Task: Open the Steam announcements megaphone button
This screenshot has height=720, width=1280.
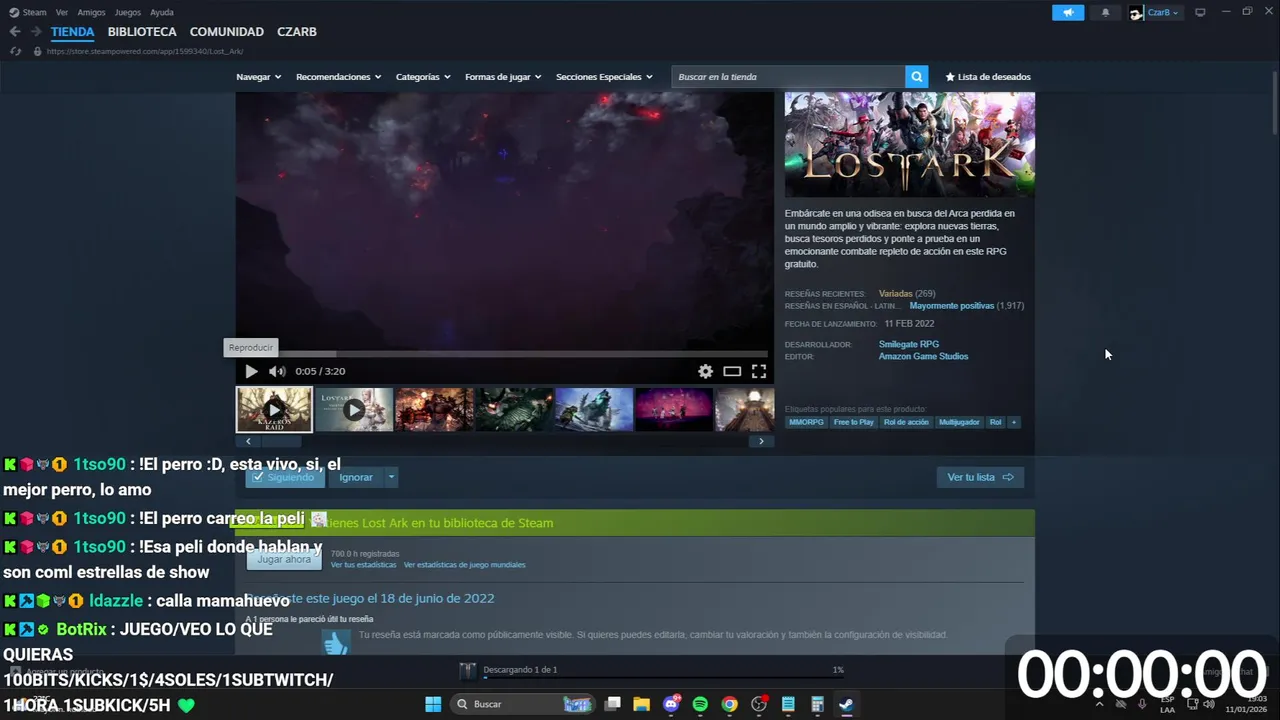Action: coord(1068,12)
